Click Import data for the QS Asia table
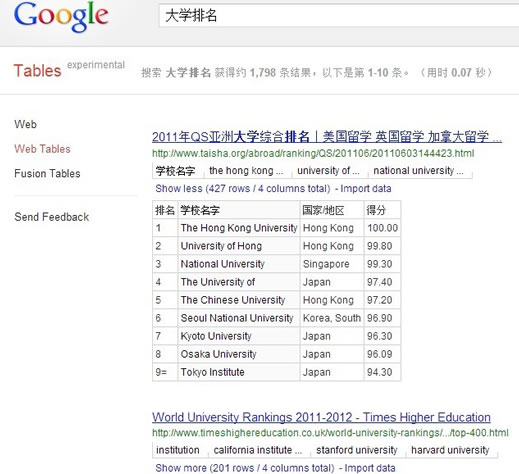 (x=366, y=188)
